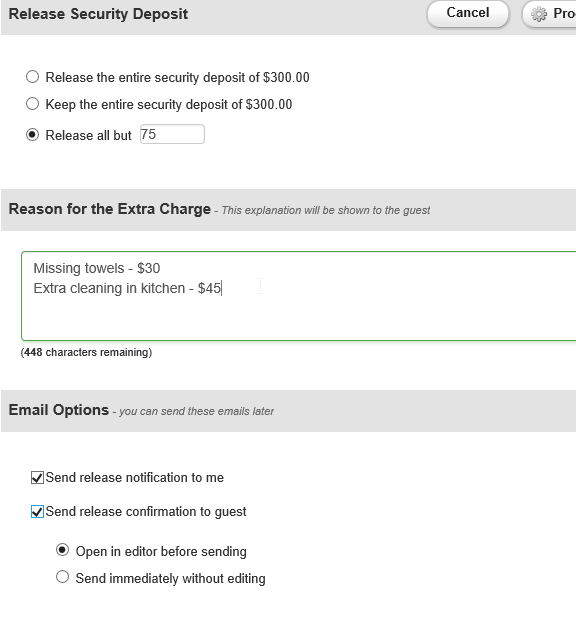Click 'you can send these emails later' note
This screenshot has width=576, height=625.
click(197, 411)
